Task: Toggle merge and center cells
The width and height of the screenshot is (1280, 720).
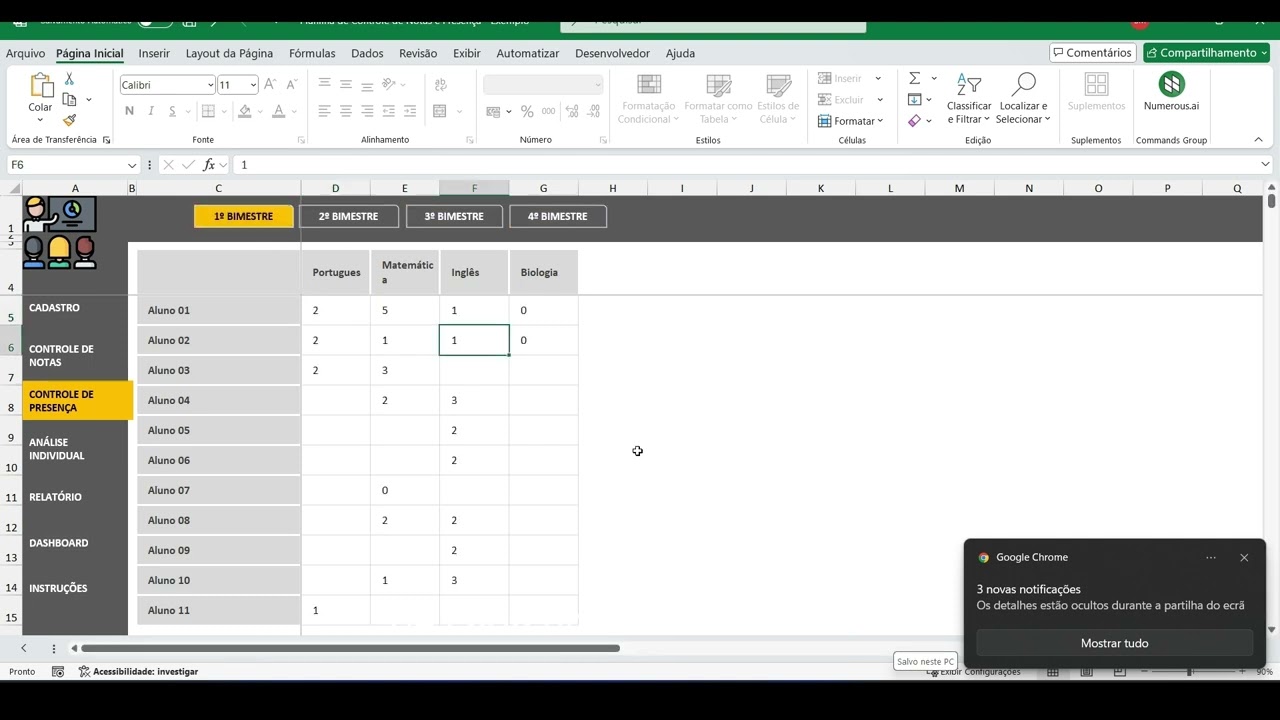Action: coord(440,111)
